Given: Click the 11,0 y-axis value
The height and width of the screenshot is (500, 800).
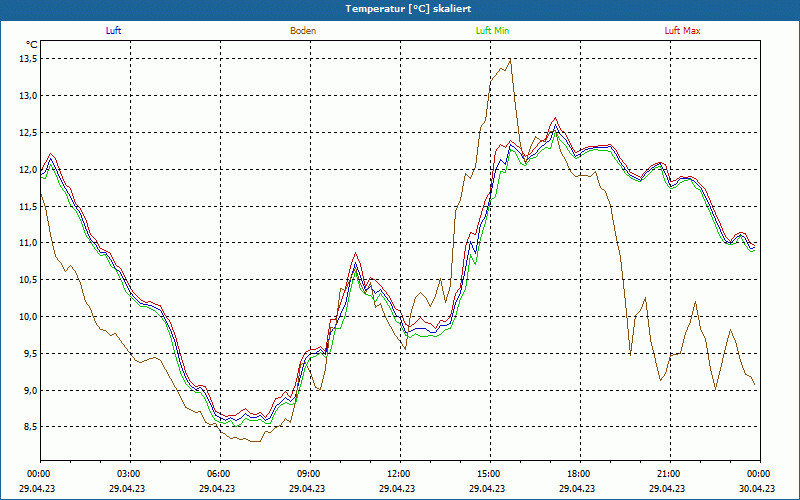Looking at the screenshot, I should (28, 243).
